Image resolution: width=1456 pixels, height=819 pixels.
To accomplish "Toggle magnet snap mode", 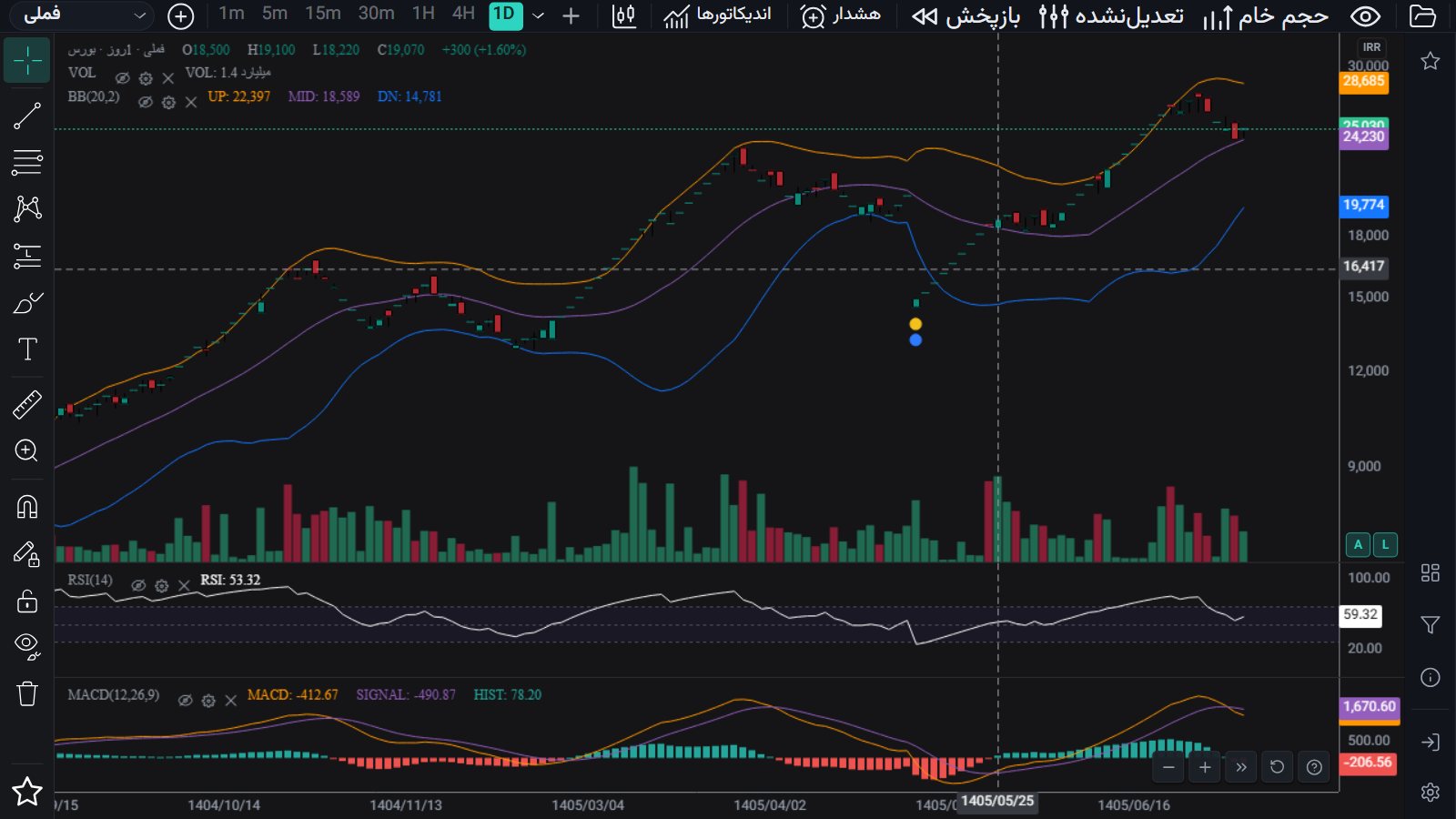I will pyautogui.click(x=27, y=506).
